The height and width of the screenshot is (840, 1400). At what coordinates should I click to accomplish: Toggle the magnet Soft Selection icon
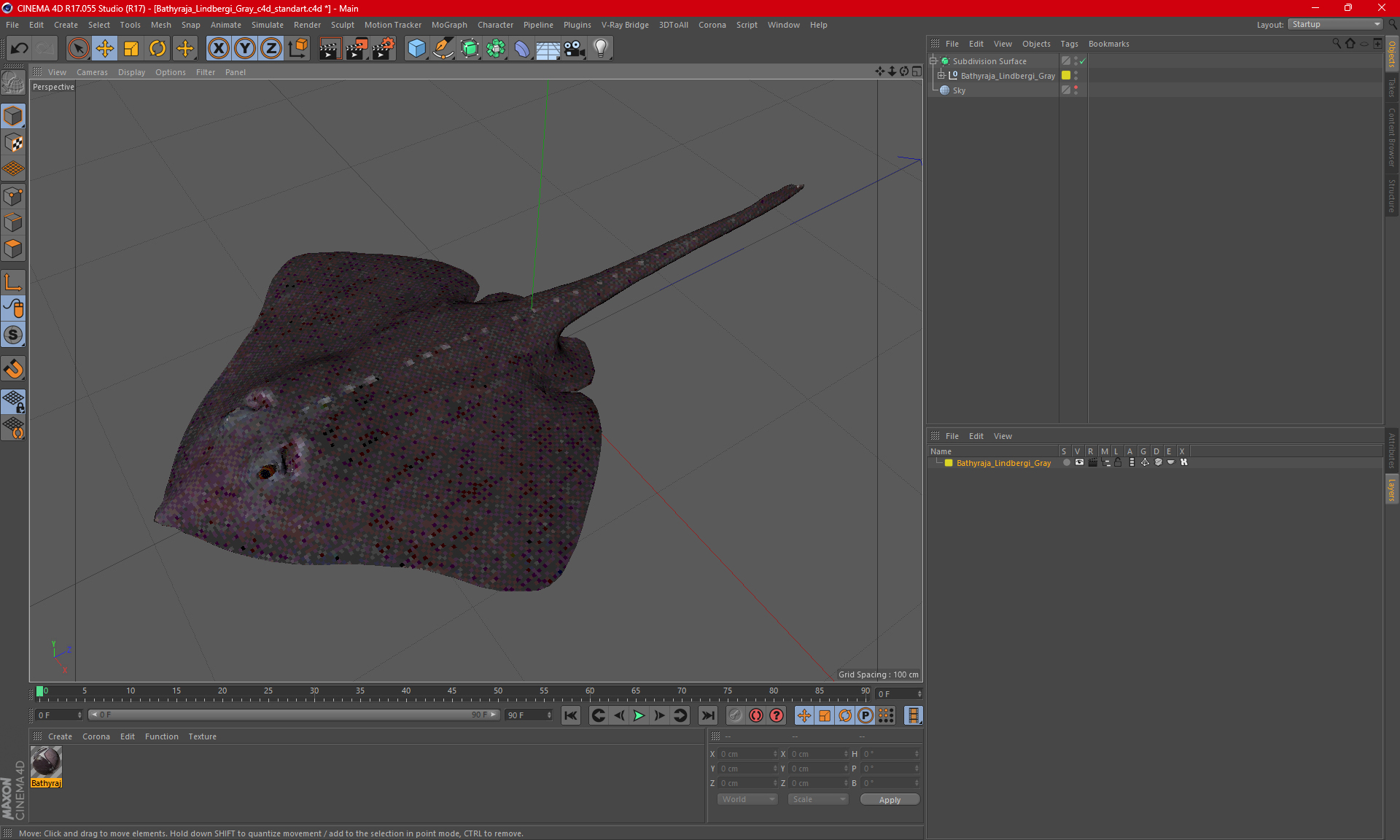(13, 369)
